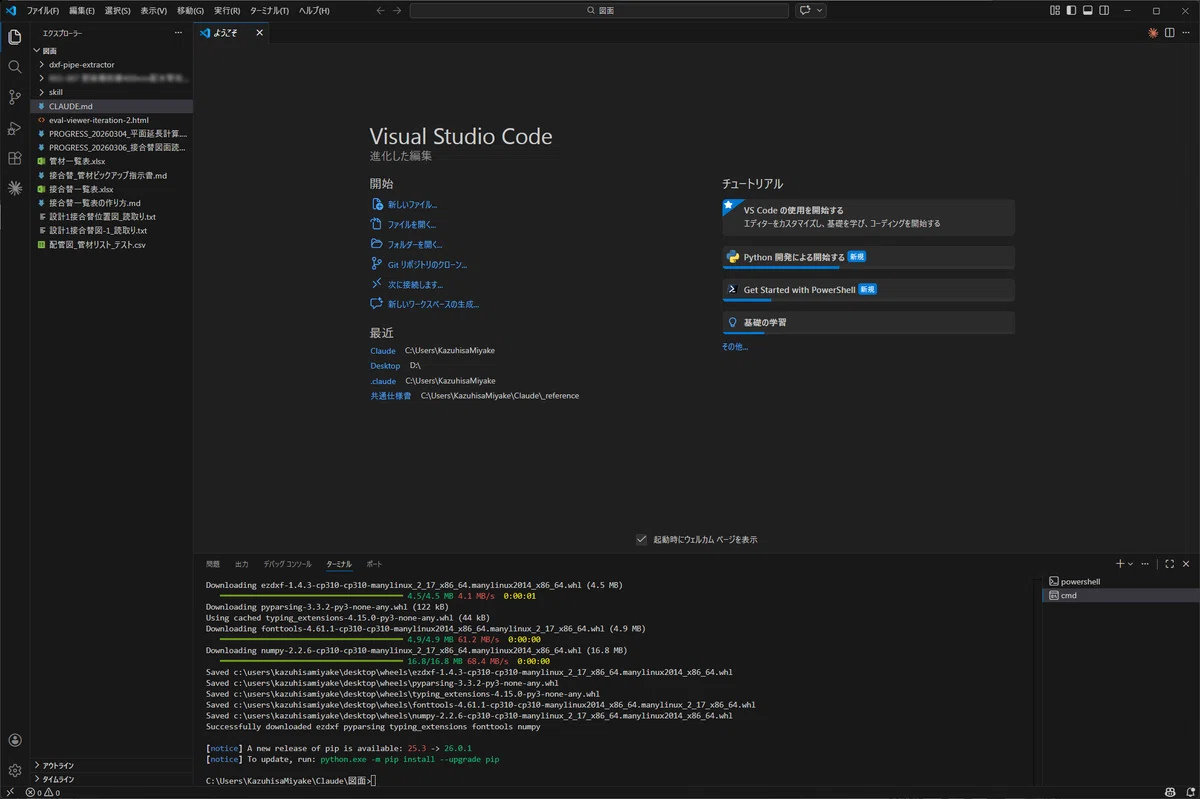Viewport: 1200px width, 799px height.
Task: Open Python 開発による開始する walkthrough
Action: tap(868, 257)
